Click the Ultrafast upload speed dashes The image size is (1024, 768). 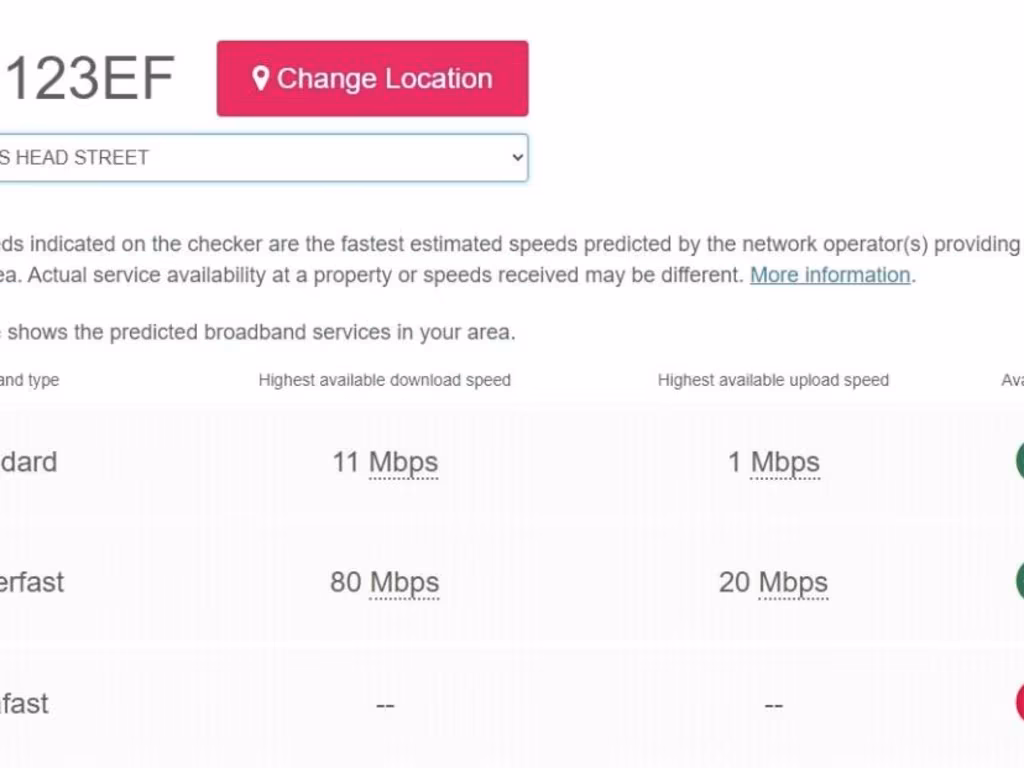pyautogui.click(x=773, y=706)
